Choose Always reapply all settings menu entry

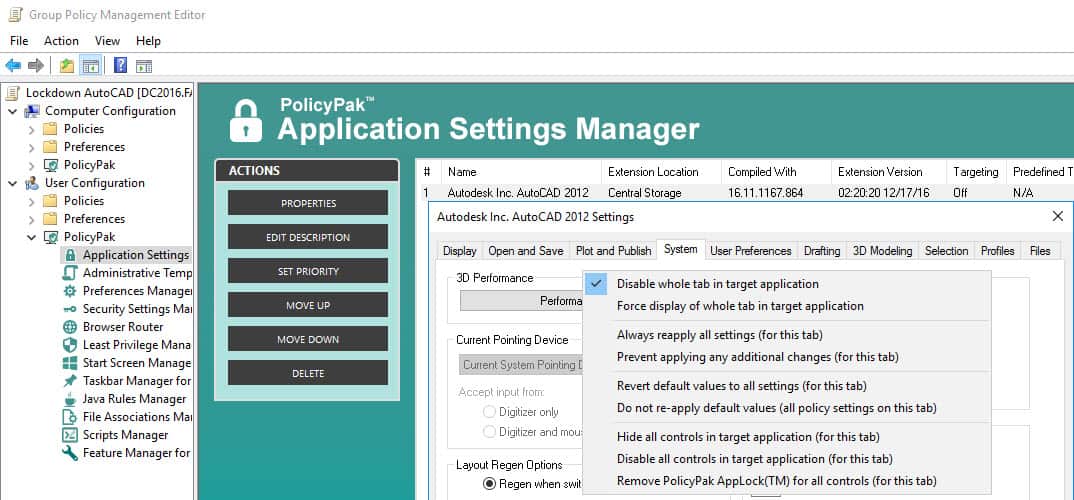click(787, 335)
